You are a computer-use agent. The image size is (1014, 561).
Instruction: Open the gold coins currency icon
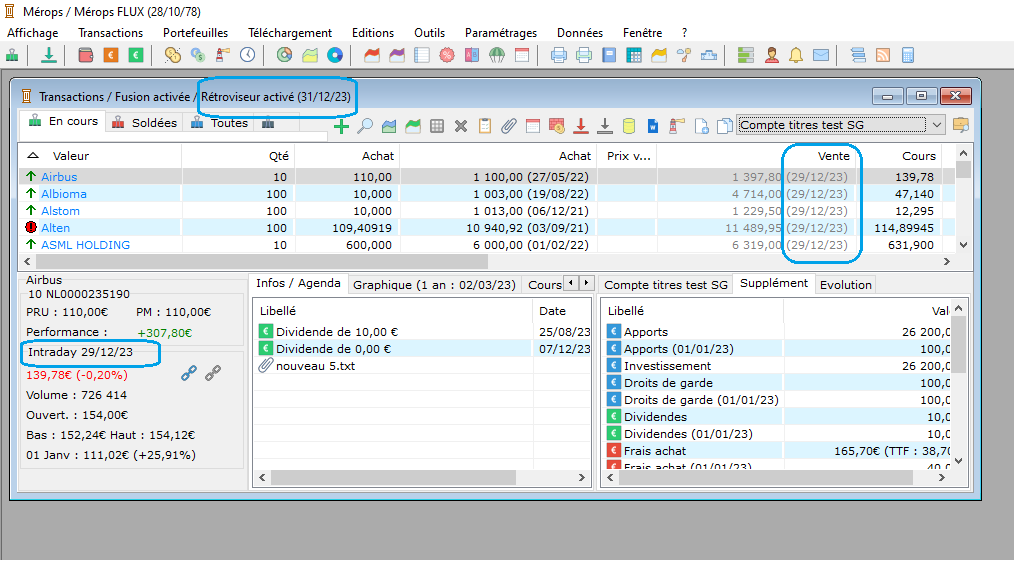point(173,56)
